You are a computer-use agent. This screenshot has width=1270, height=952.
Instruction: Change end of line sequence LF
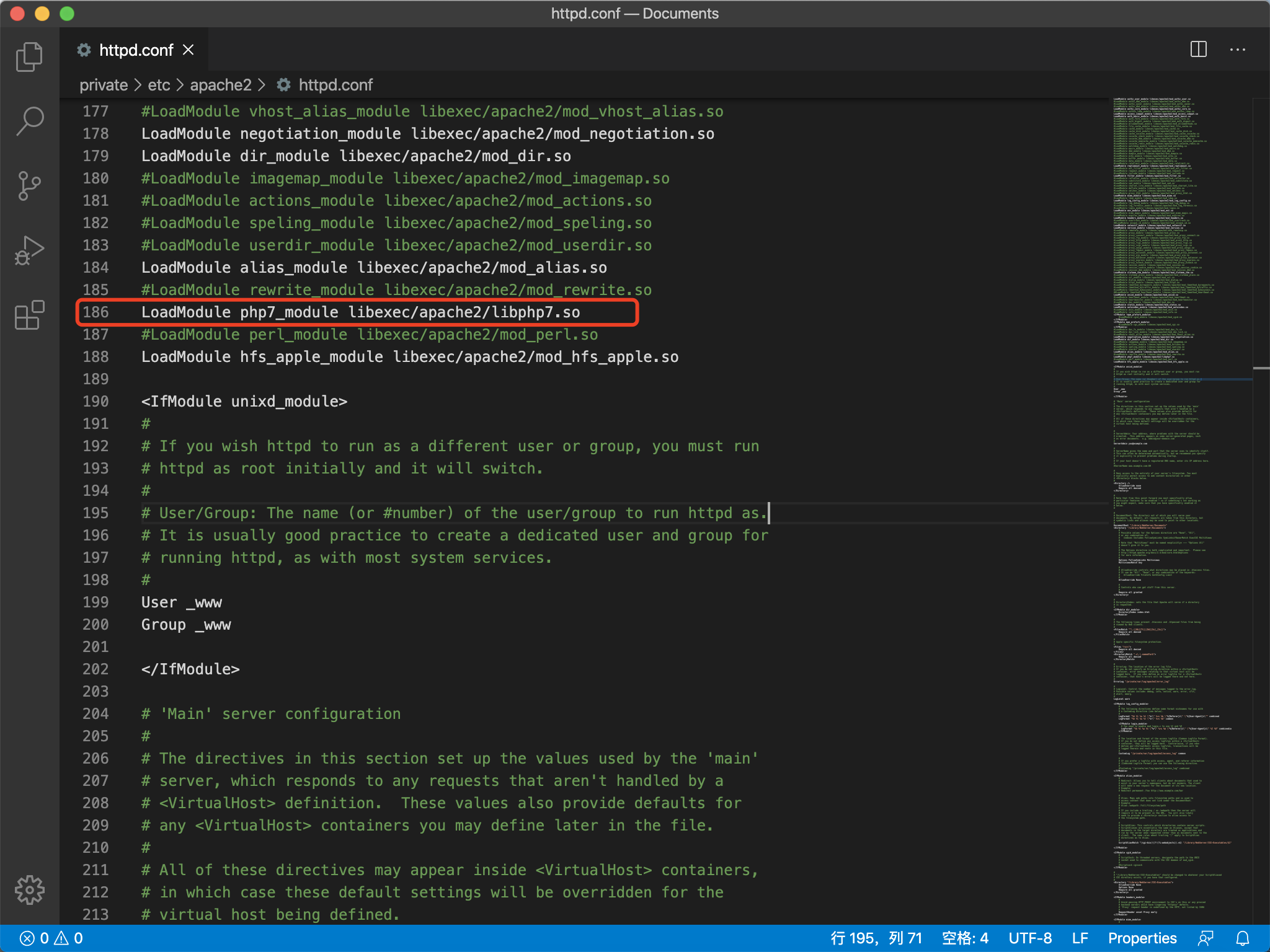1080,938
